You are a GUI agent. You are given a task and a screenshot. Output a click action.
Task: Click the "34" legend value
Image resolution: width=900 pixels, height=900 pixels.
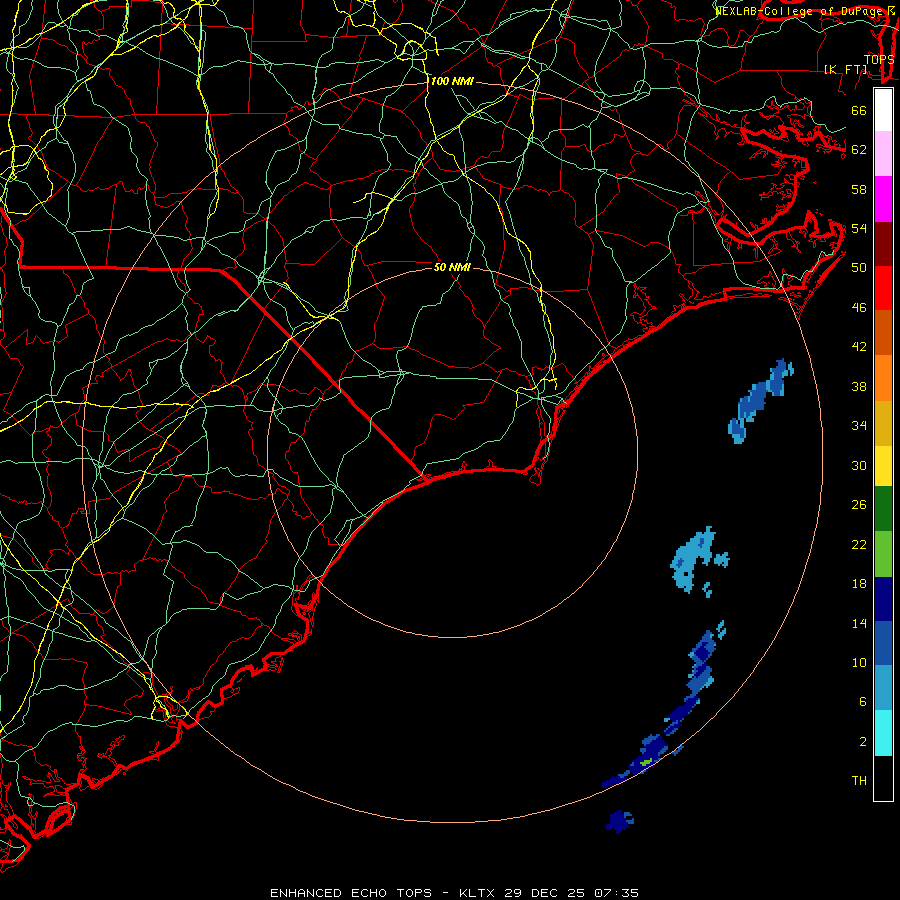[859, 426]
